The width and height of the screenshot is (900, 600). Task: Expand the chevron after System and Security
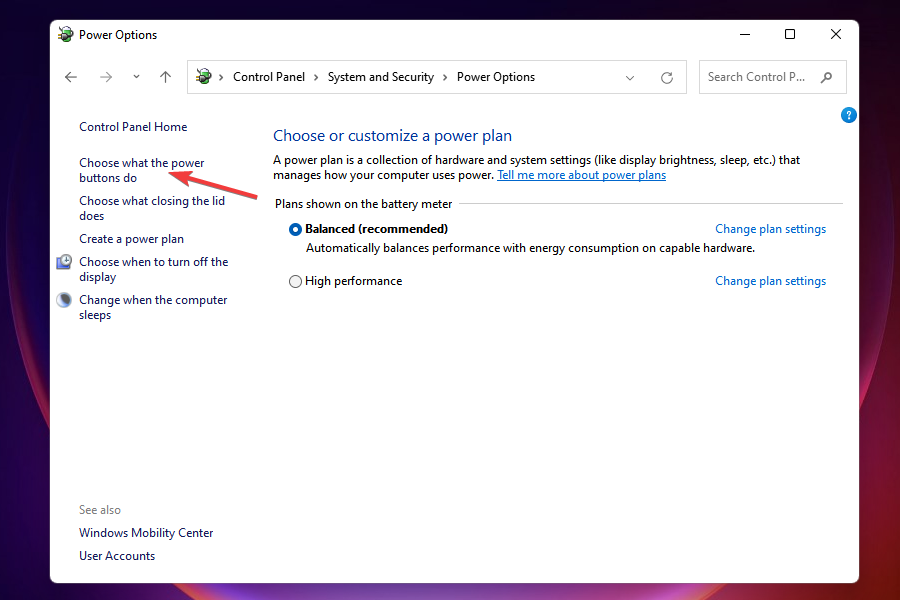point(445,78)
